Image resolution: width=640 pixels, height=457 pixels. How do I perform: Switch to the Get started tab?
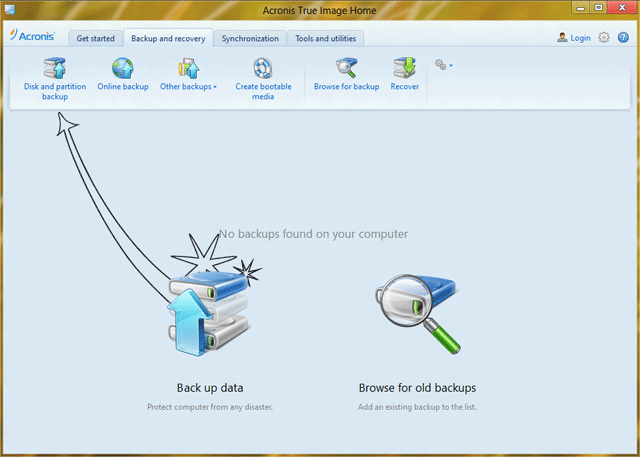pyautogui.click(x=96, y=39)
